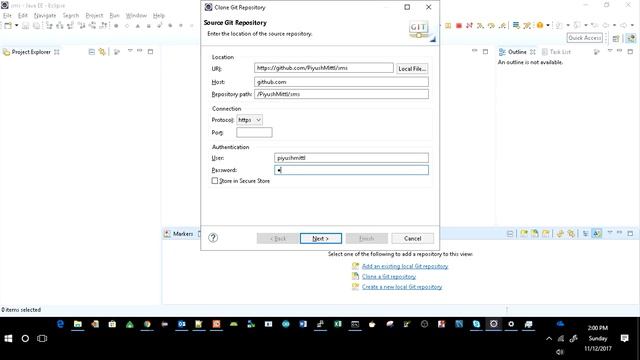
Task: Open the Navigate menu
Action: pyautogui.click(x=45, y=16)
